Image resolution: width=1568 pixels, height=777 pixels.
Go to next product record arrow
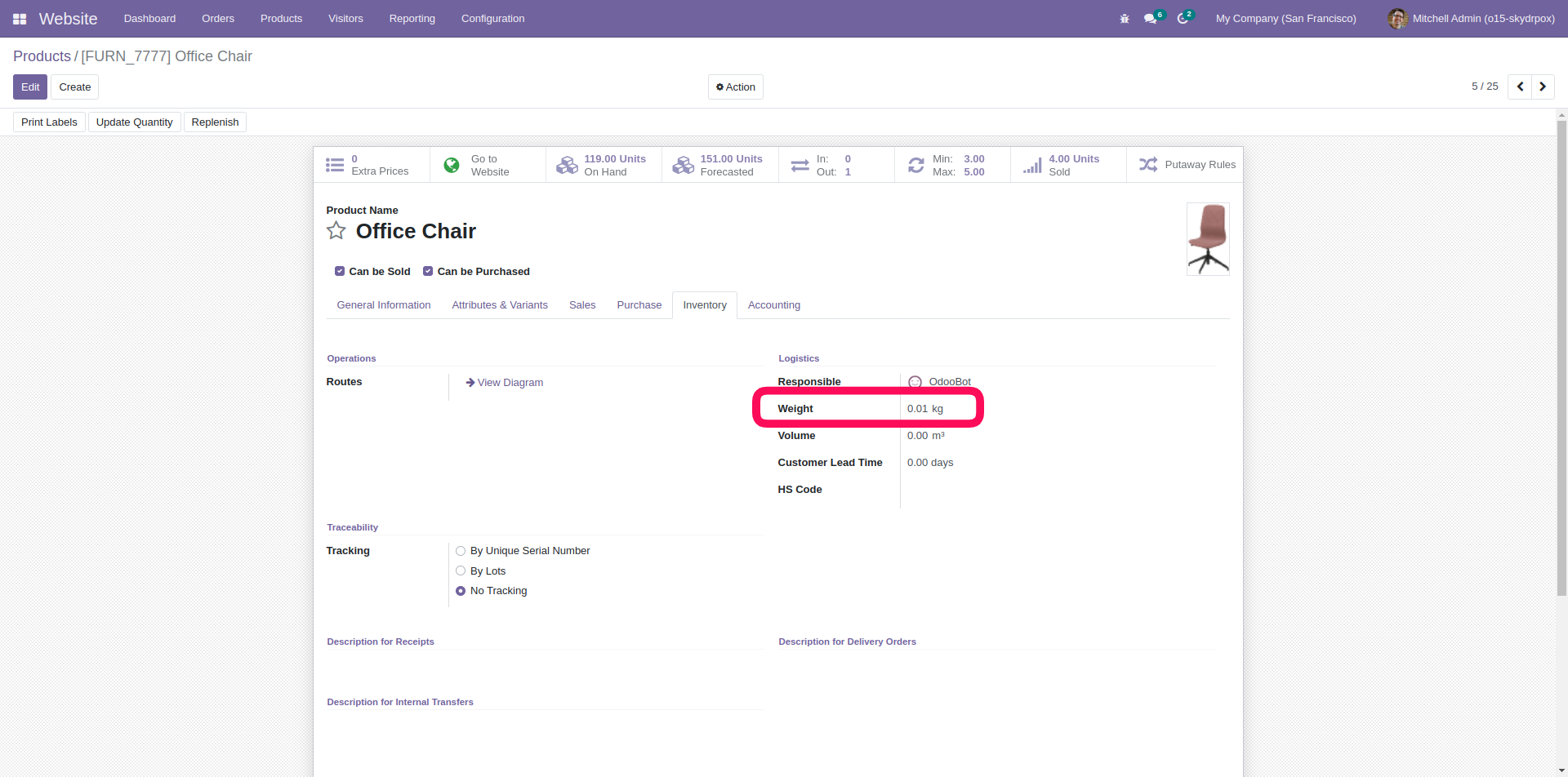pos(1543,87)
